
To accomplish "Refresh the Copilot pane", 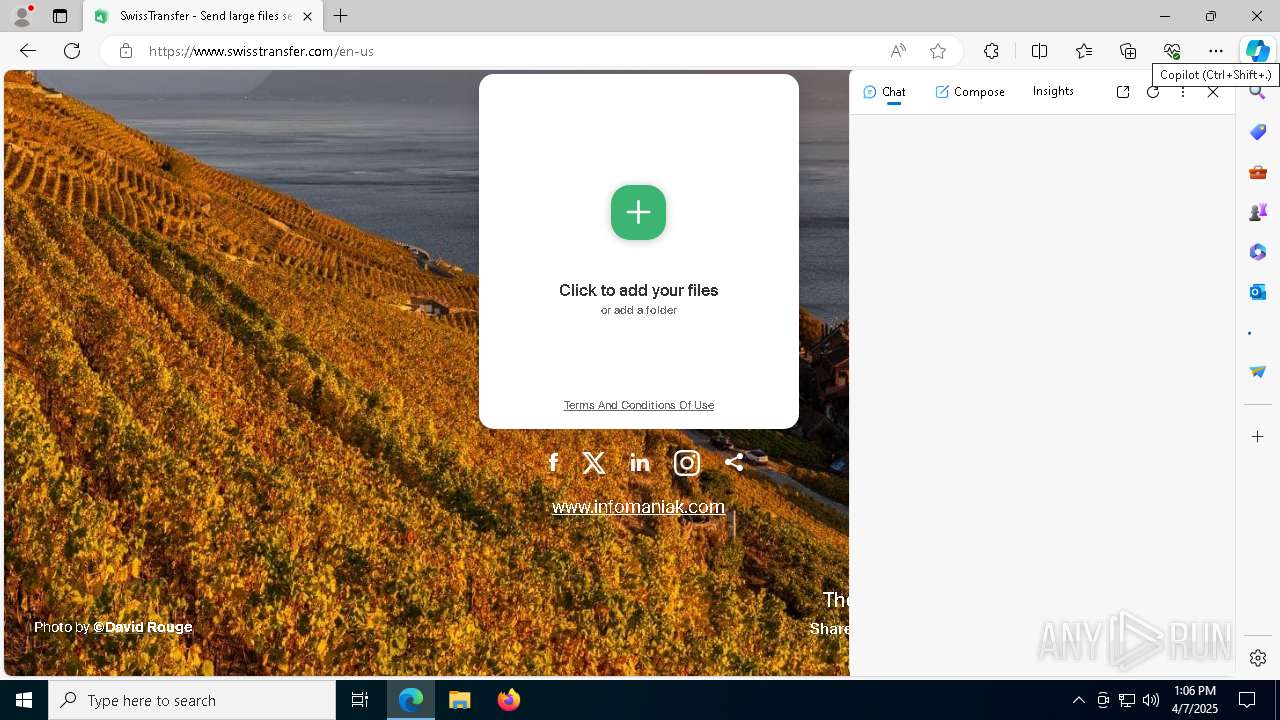I will (x=1153, y=92).
